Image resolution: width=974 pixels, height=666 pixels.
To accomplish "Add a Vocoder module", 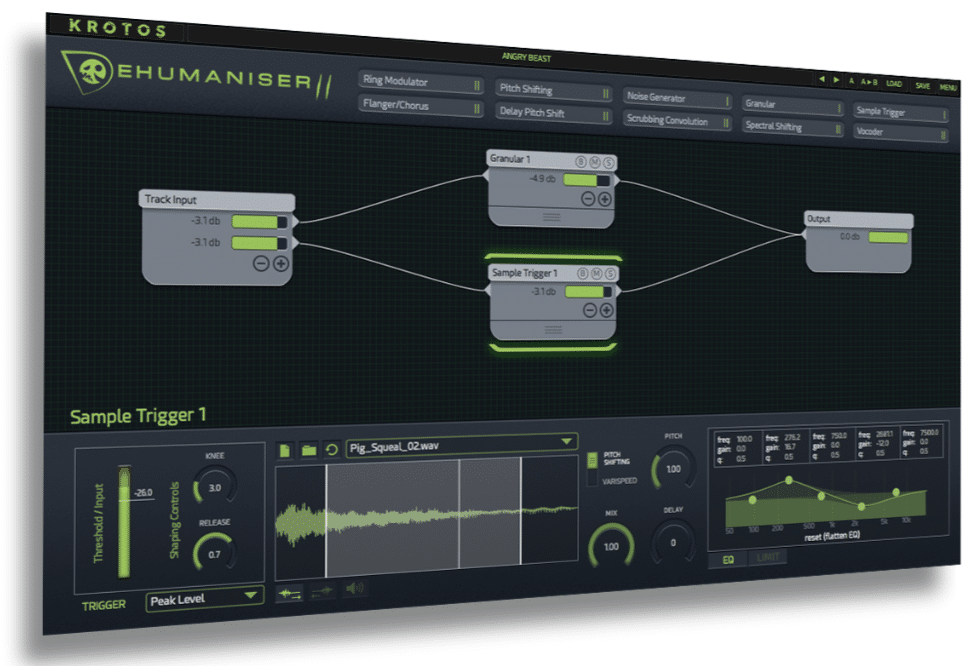I will [x=901, y=133].
